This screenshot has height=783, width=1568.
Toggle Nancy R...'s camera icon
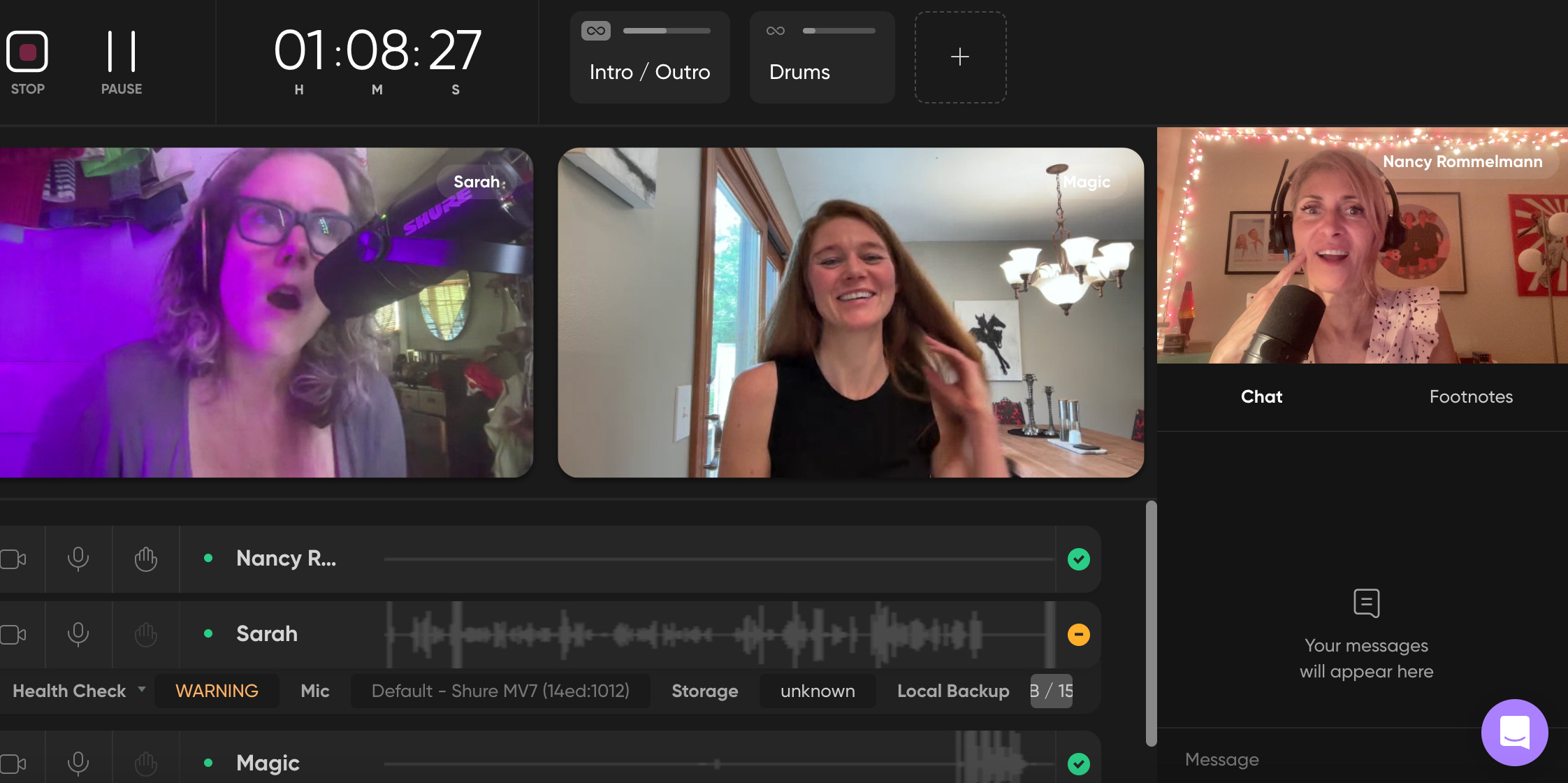point(13,559)
